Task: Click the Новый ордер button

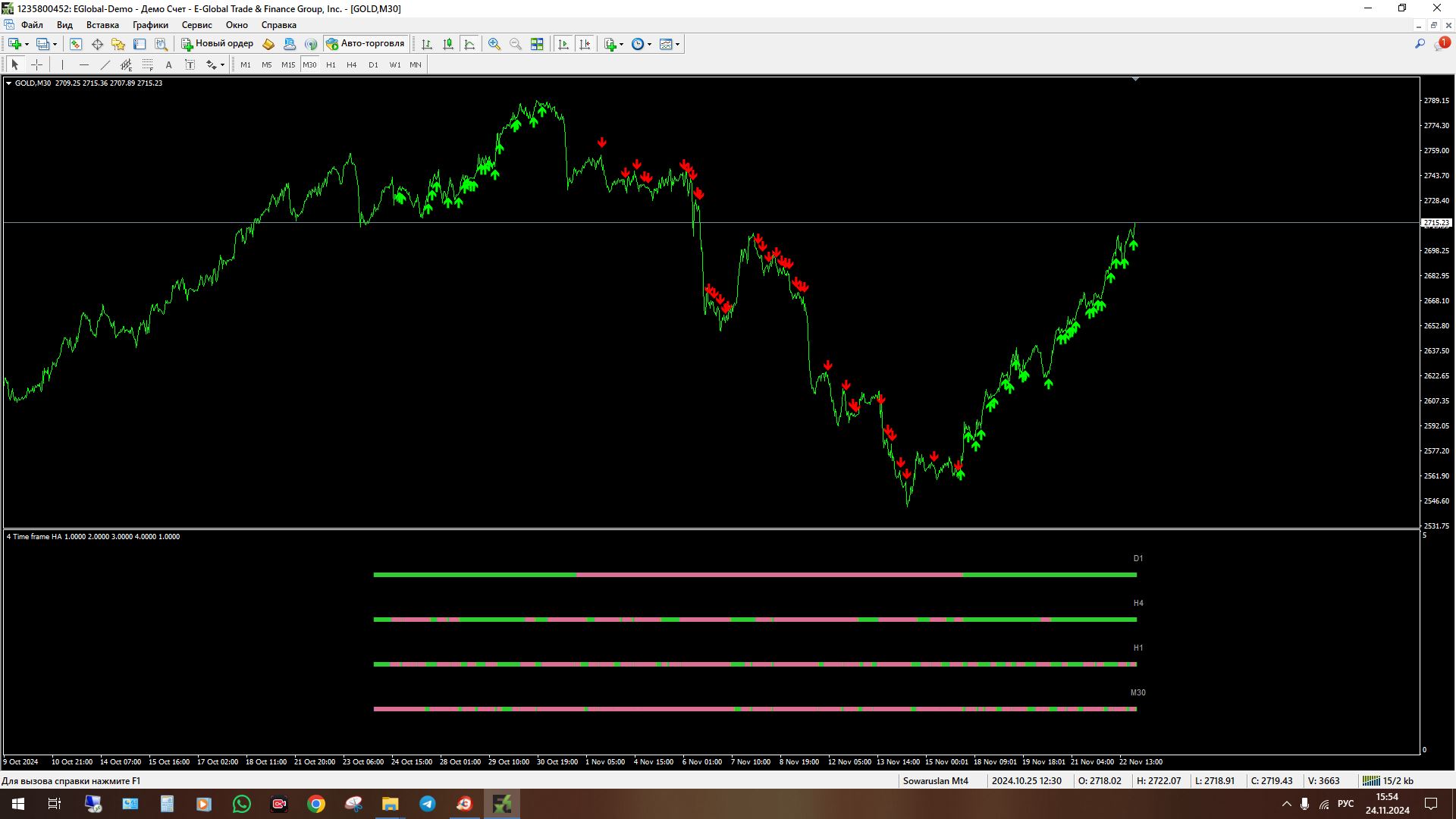Action: (217, 44)
